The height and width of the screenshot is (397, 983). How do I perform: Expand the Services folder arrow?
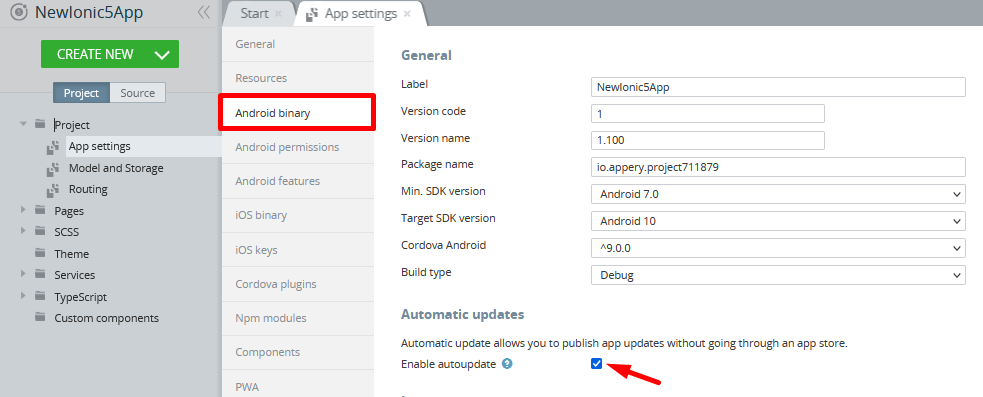[23, 274]
